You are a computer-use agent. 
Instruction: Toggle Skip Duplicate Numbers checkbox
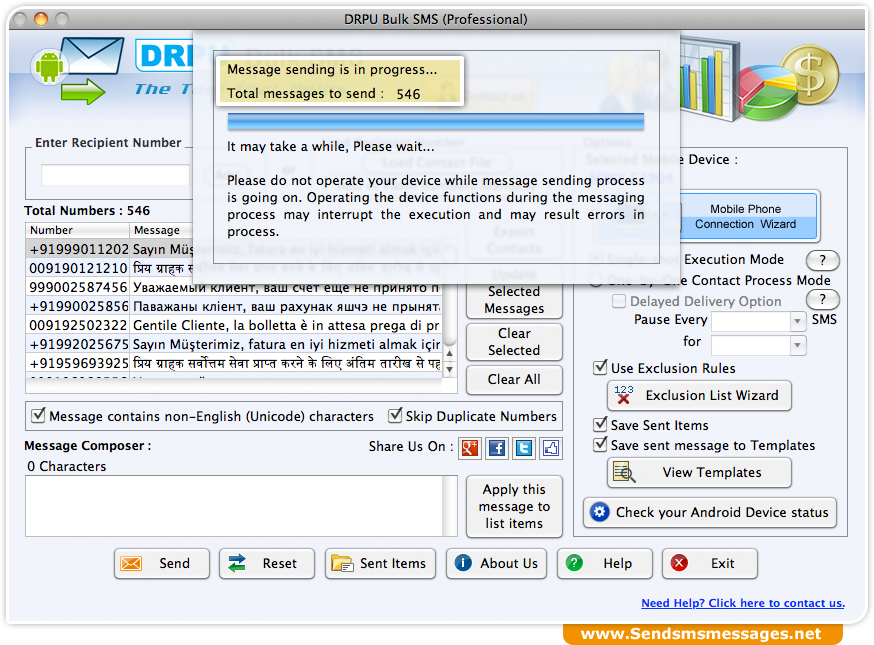(395, 415)
